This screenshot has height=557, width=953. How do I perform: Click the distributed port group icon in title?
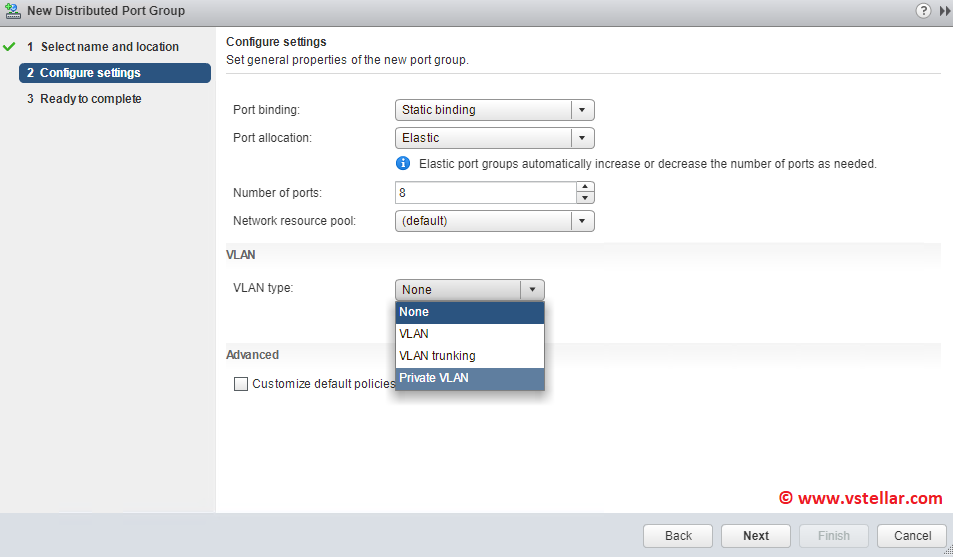(x=12, y=11)
